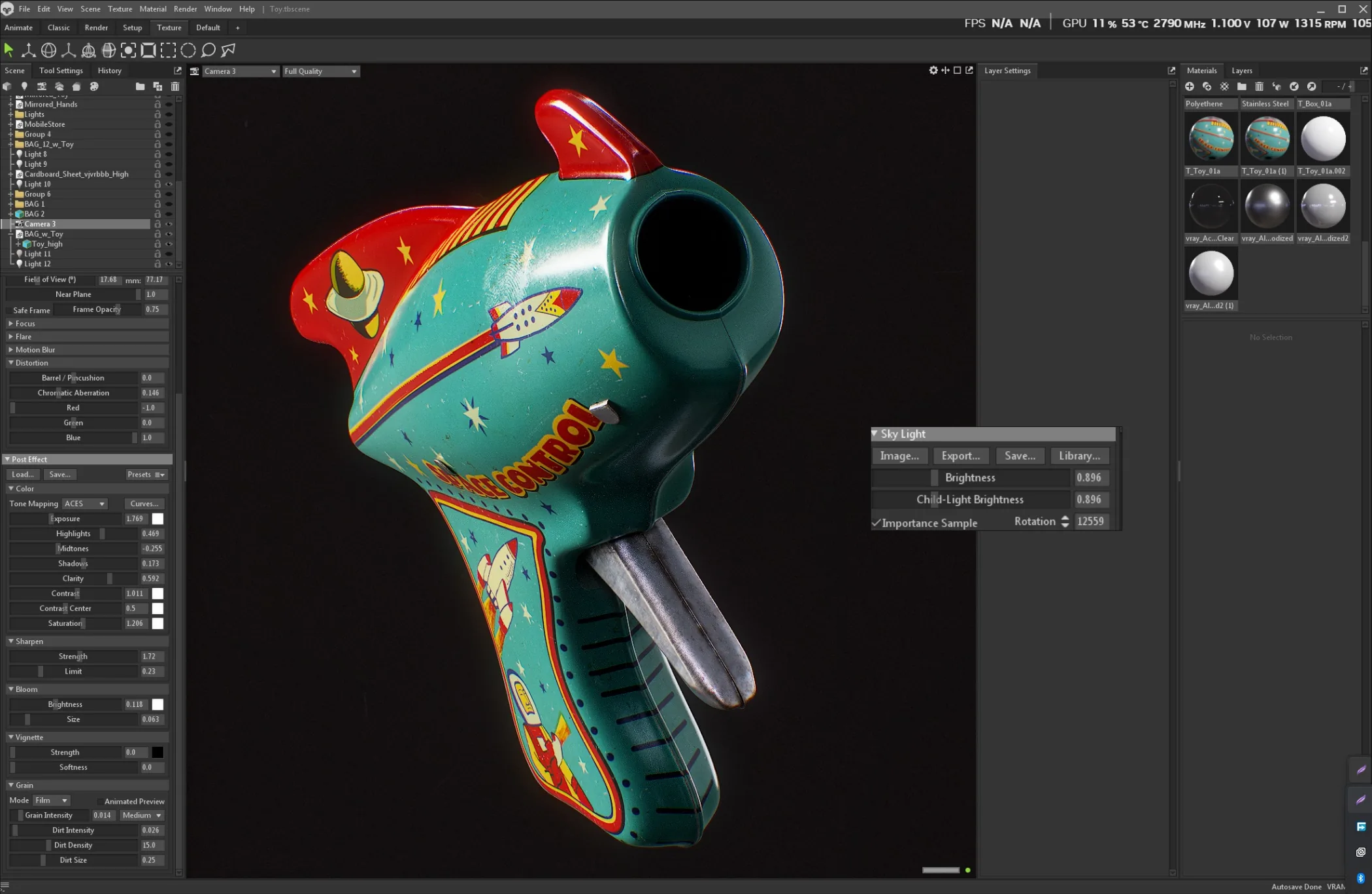Create a new material with plus icon
Image resolution: width=1372 pixels, height=894 pixels.
click(x=1190, y=86)
